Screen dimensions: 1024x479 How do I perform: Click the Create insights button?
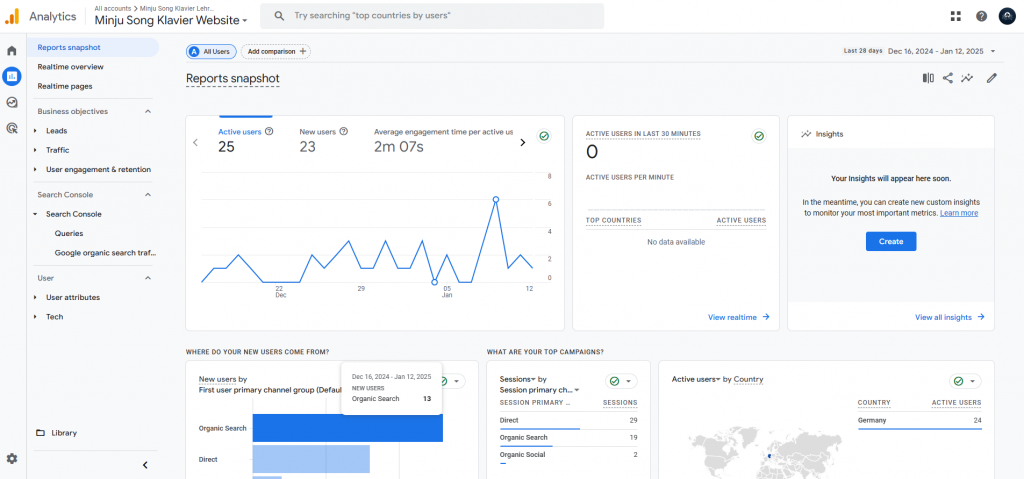[890, 241]
